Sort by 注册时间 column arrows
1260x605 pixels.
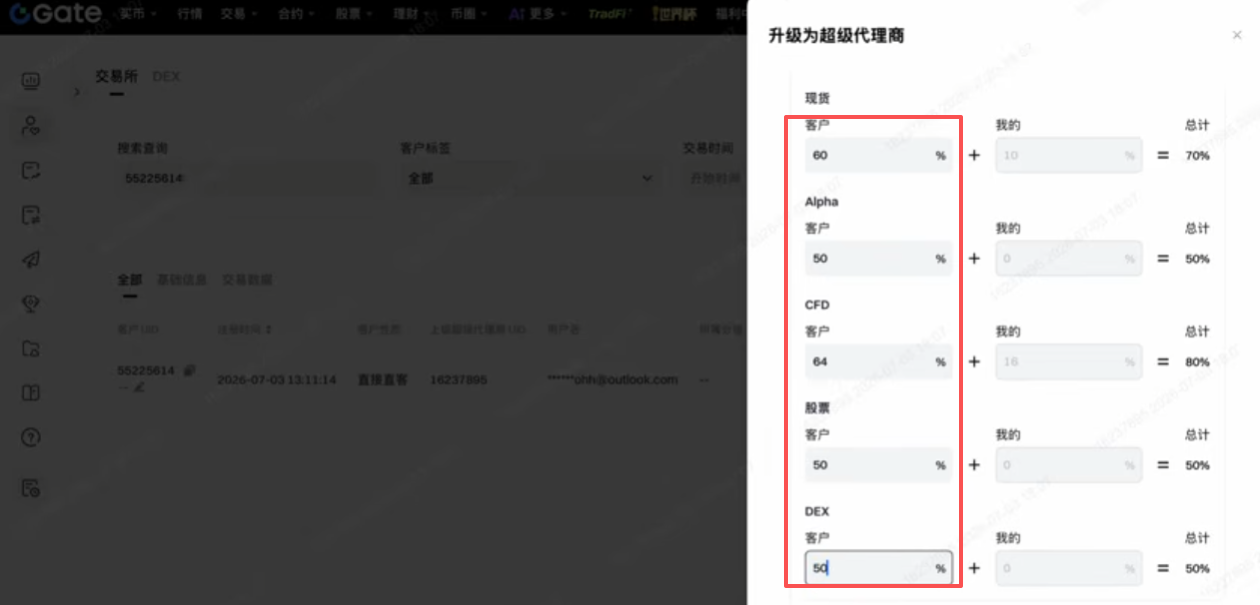pos(268,329)
